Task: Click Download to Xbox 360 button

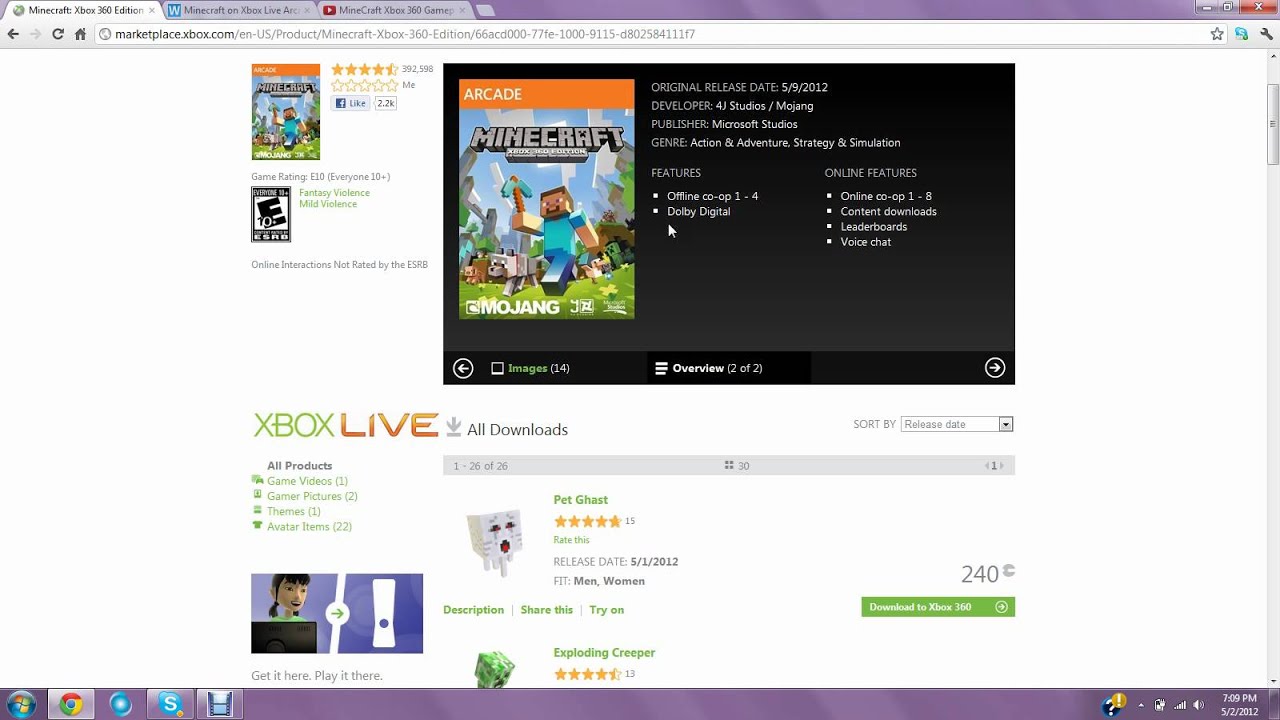Action: point(938,607)
